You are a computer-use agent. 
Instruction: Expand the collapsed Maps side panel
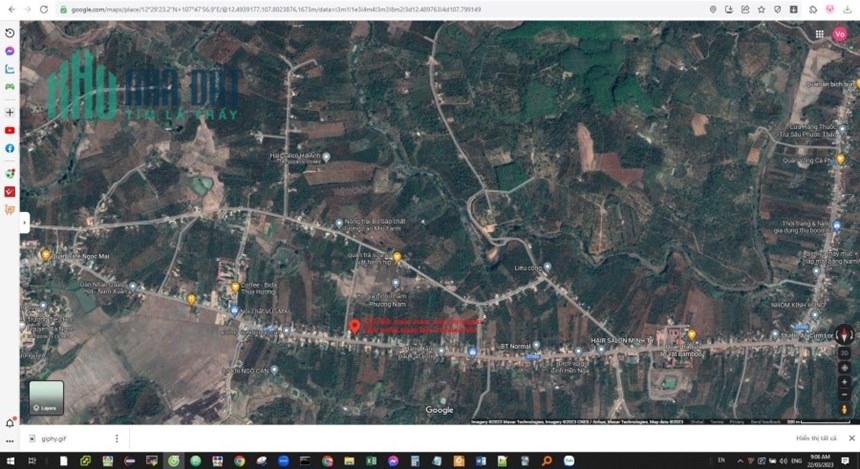(25, 223)
